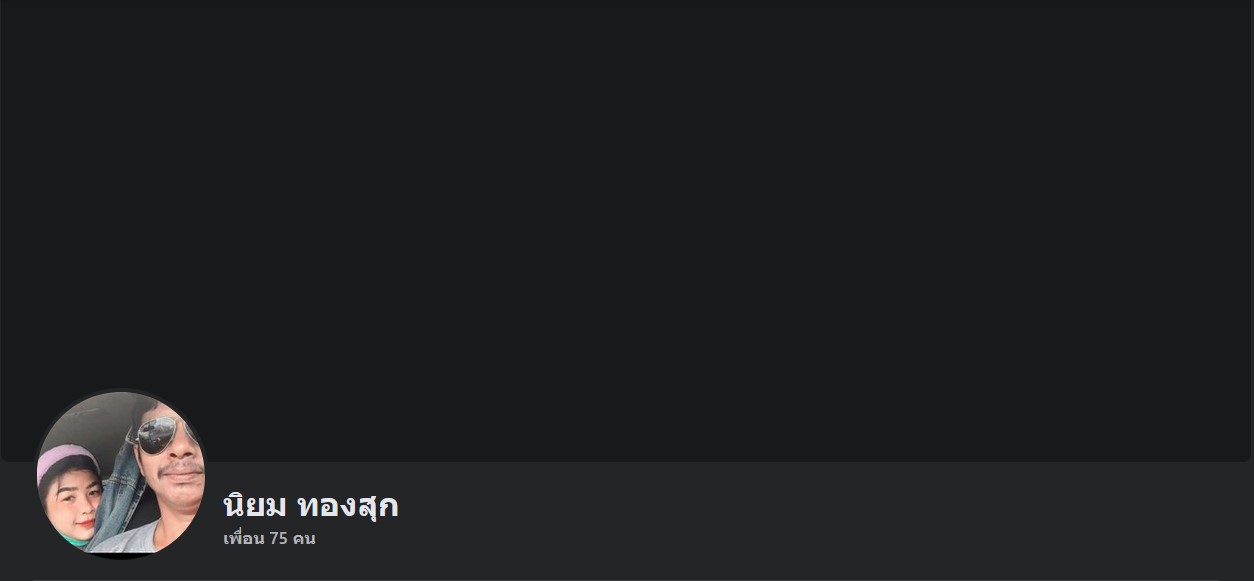Click the surname ทองสุก
Image resolution: width=1254 pixels, height=581 pixels.
coord(348,506)
